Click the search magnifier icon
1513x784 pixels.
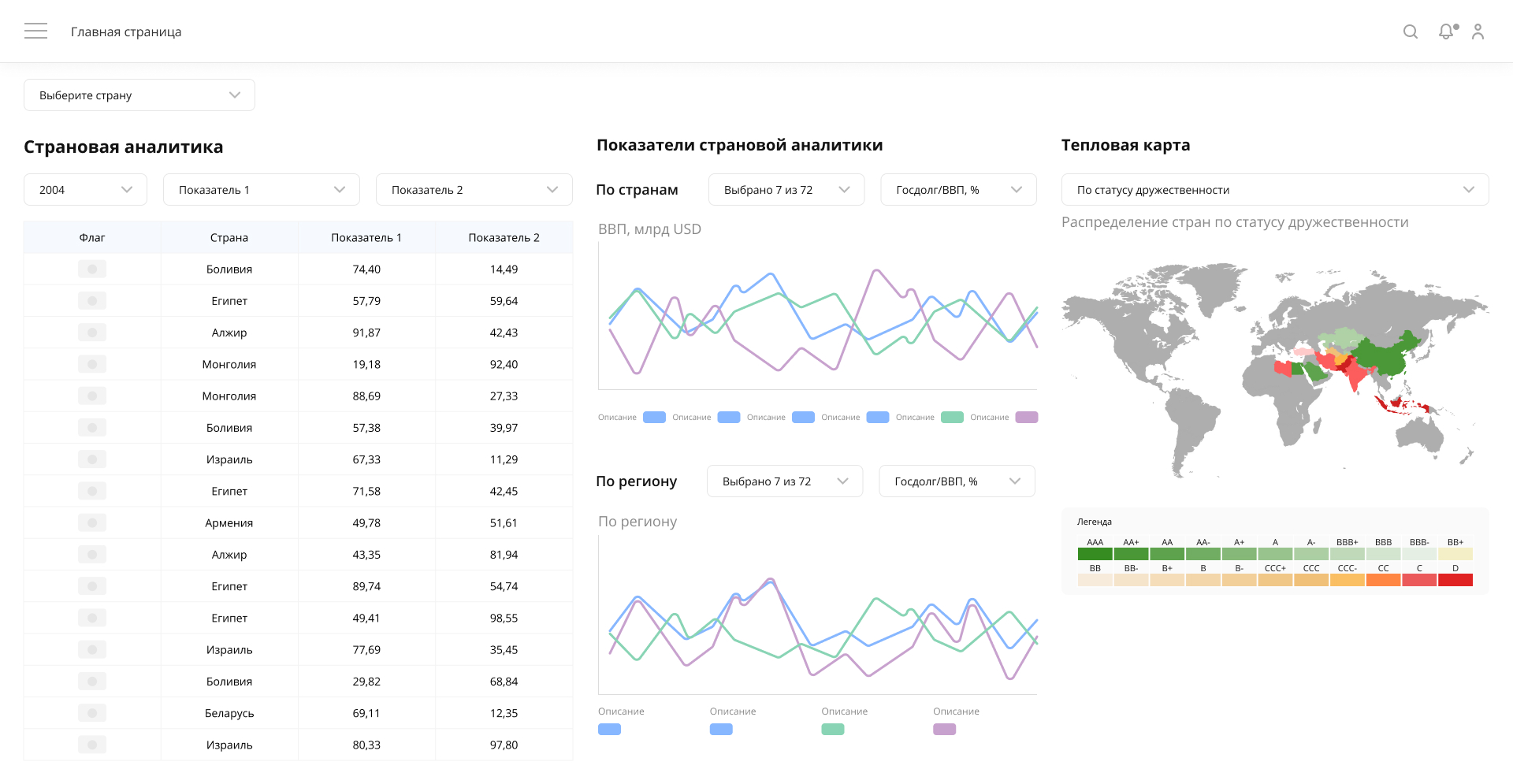1411,32
